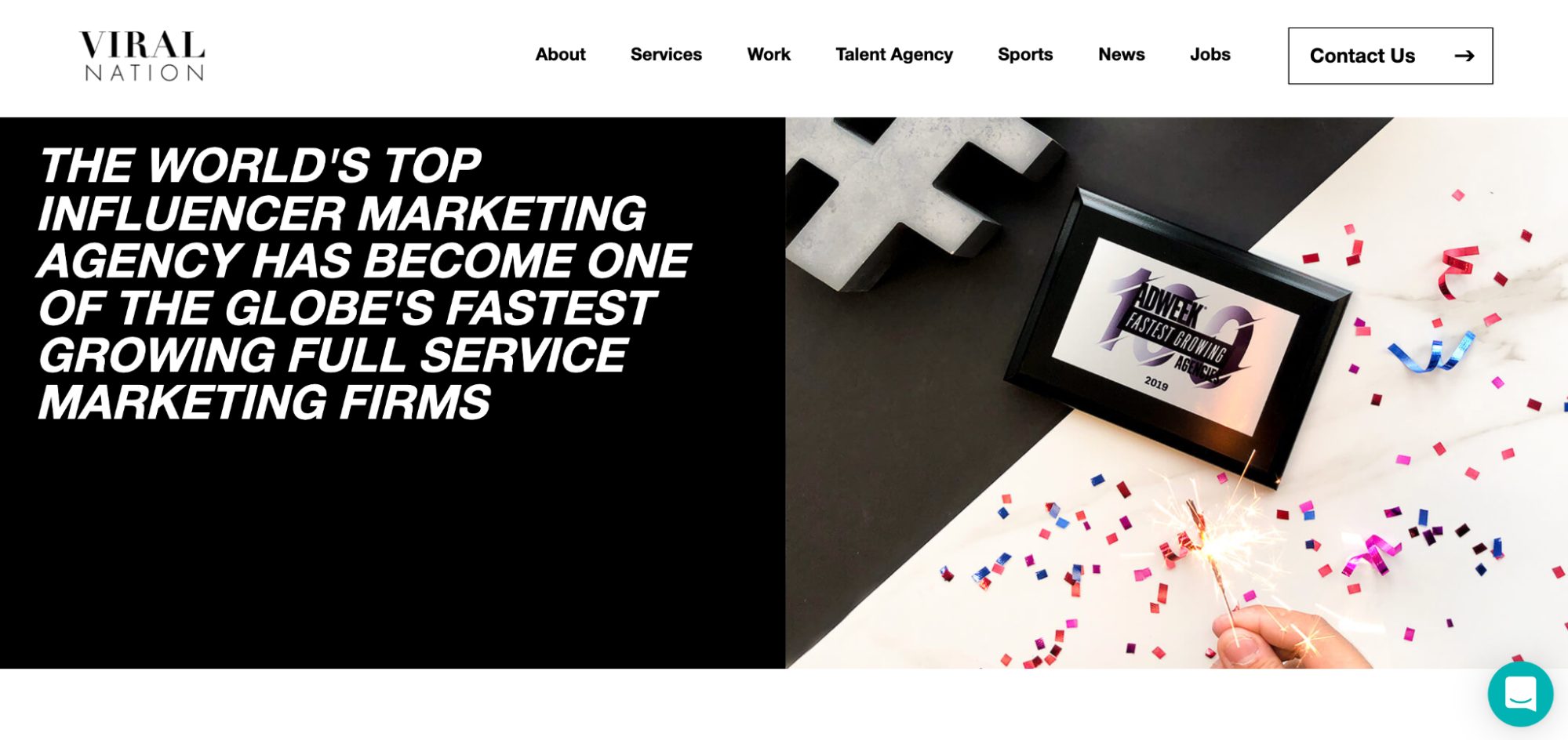Image resolution: width=1568 pixels, height=740 pixels.
Task: Click the Adweek Fastest Growing plaque image
Action: click(1177, 337)
